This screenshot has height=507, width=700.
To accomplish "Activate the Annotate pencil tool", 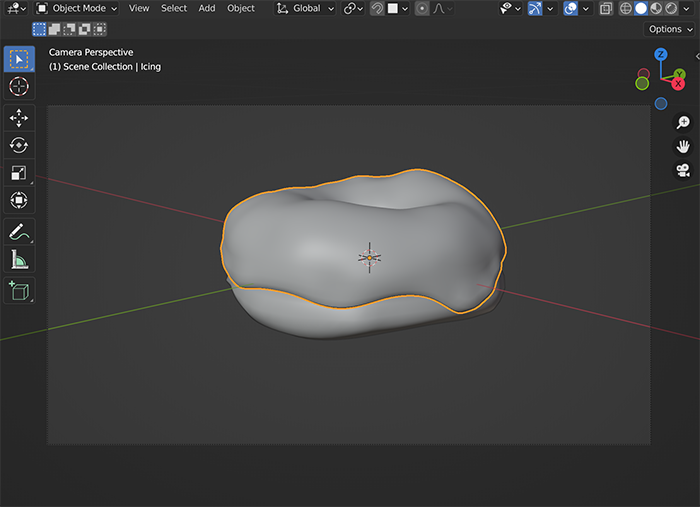I will (x=19, y=232).
